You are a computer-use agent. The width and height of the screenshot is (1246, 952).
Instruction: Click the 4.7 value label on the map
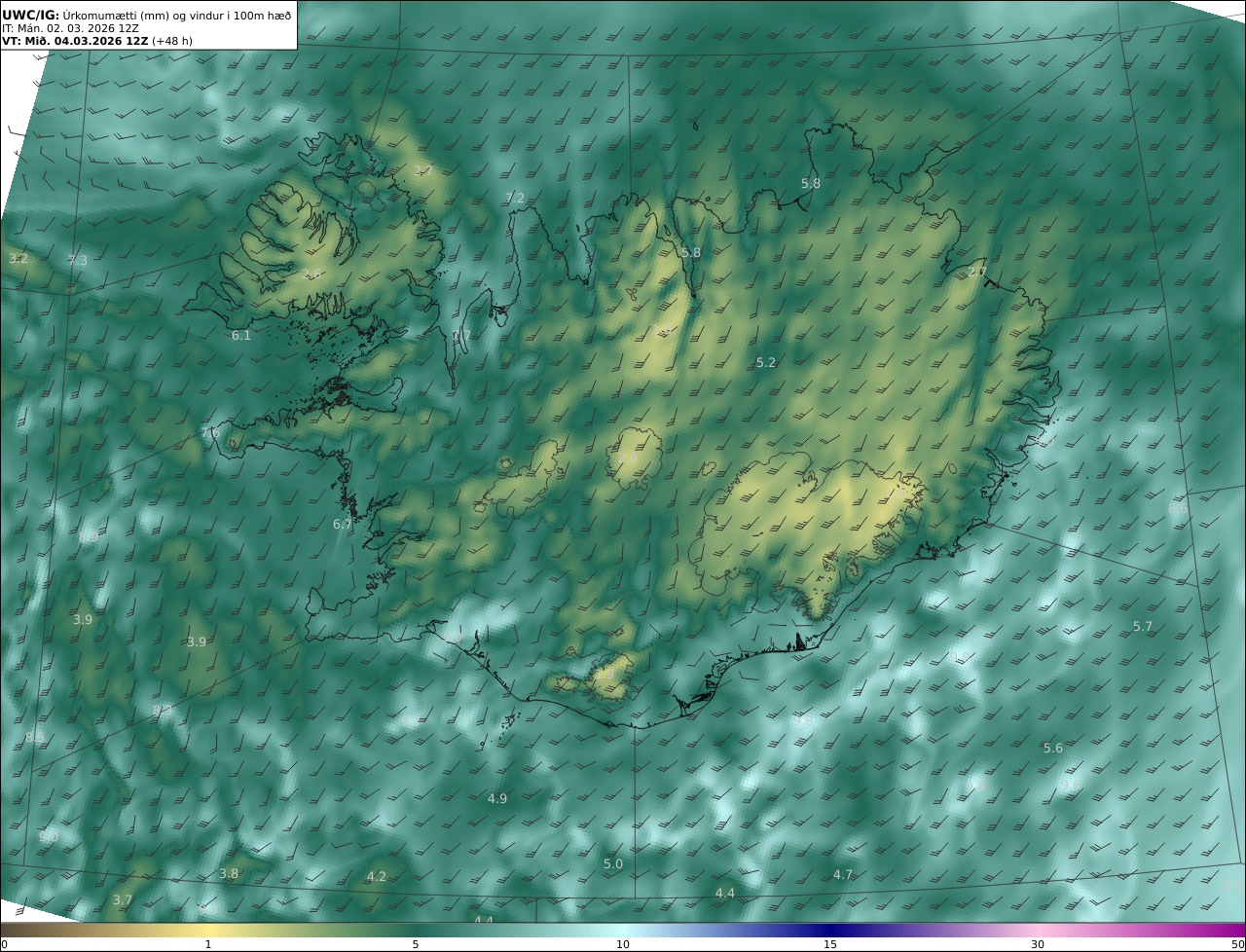(843, 874)
